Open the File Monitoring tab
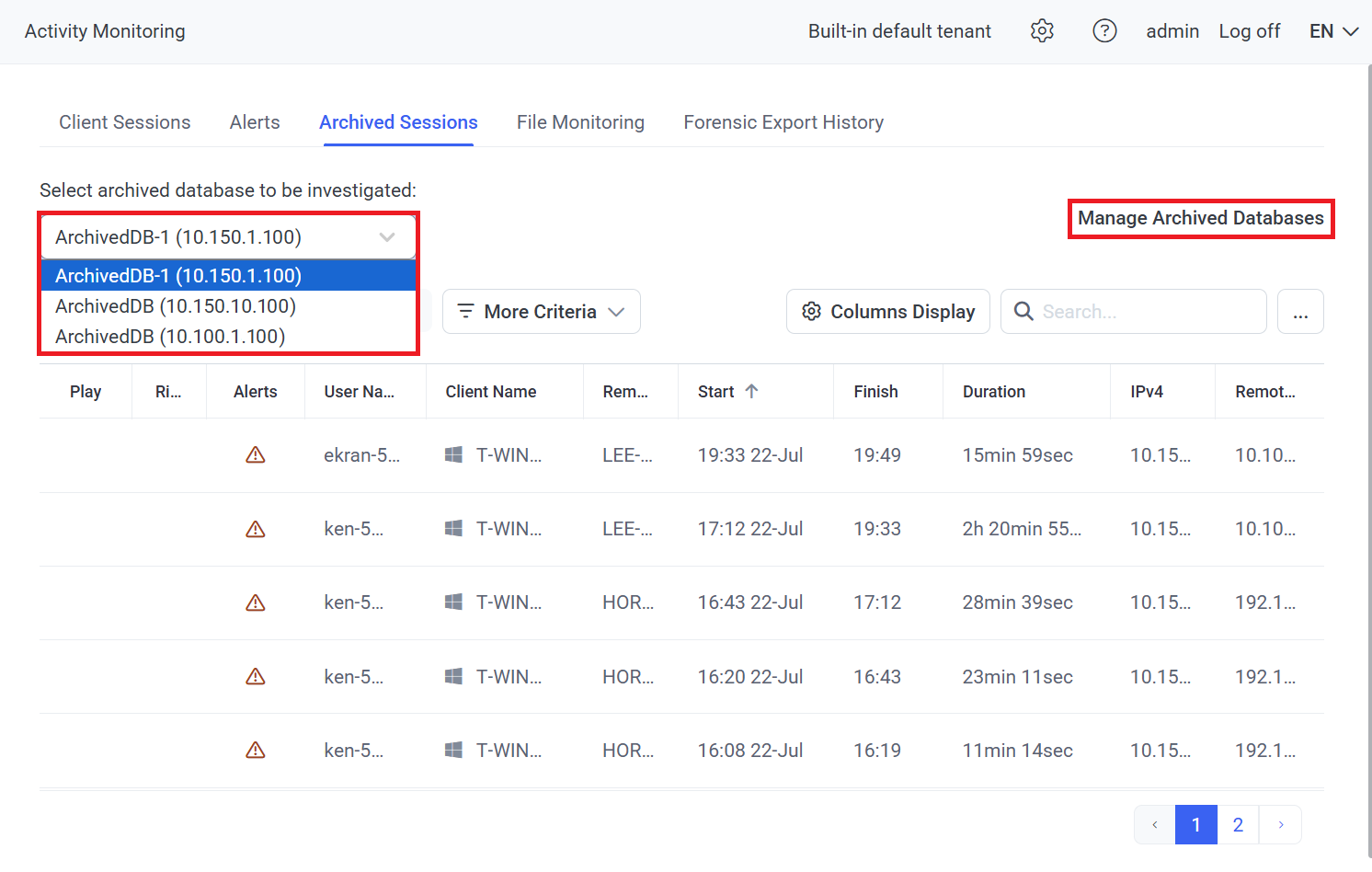This screenshot has height=872, width=1372. (580, 122)
